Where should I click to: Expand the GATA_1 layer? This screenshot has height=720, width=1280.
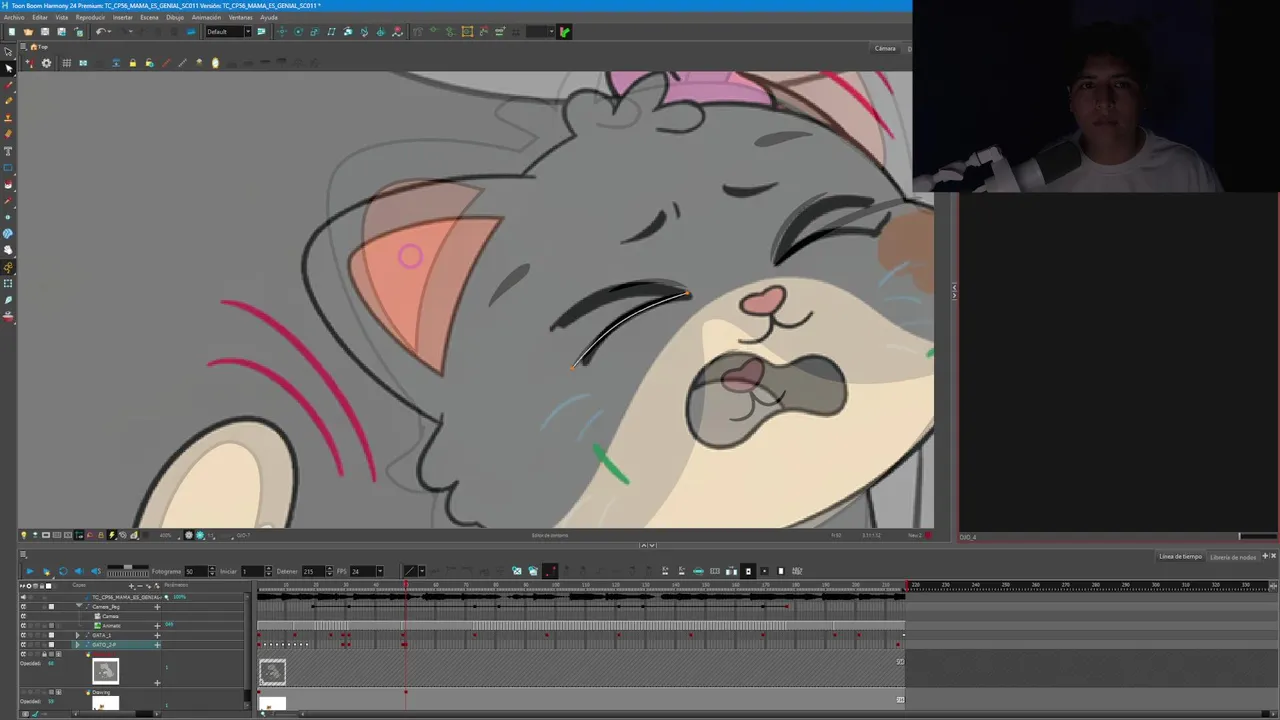click(77, 635)
